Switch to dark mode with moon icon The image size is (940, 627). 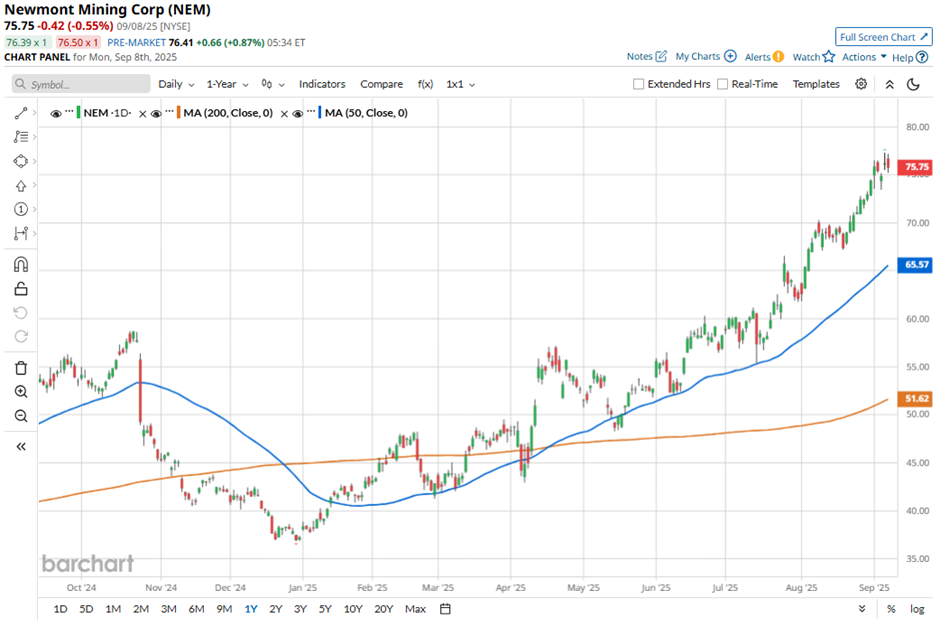click(x=913, y=84)
